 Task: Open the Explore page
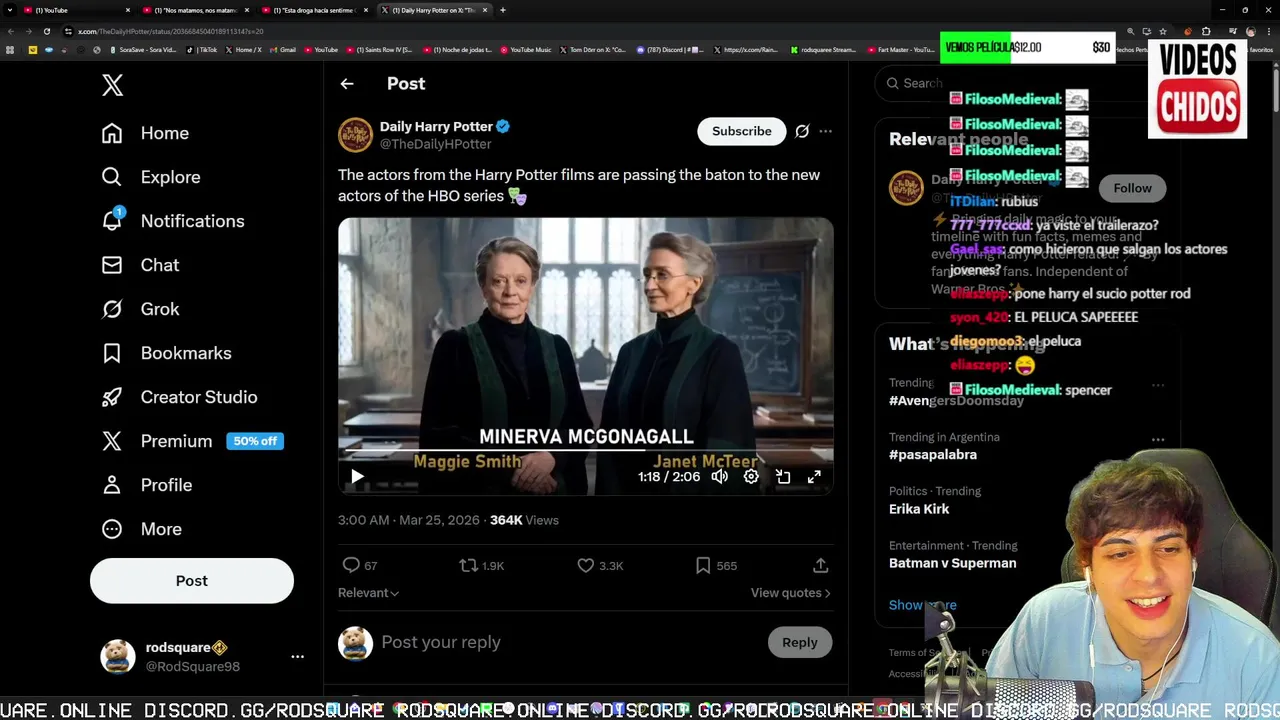(151, 177)
